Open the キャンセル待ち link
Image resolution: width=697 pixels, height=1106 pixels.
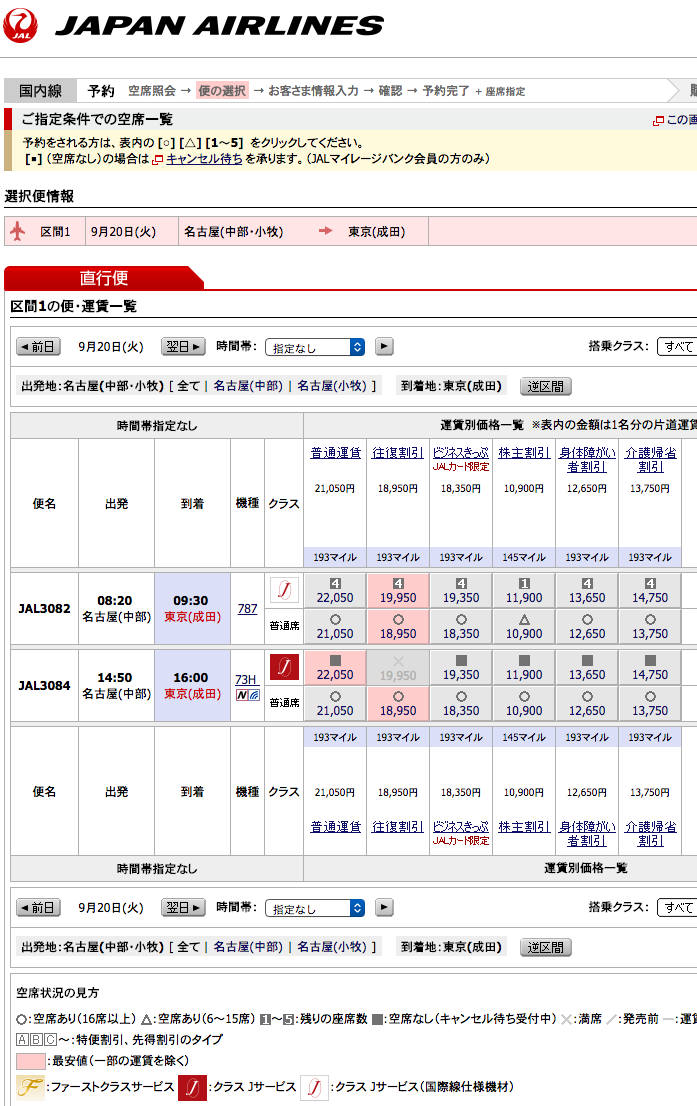pos(204,159)
